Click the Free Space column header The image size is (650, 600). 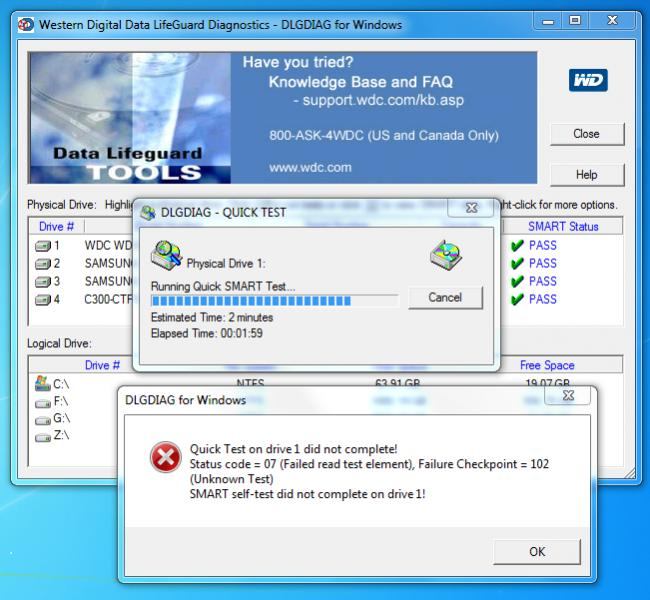[x=547, y=365]
